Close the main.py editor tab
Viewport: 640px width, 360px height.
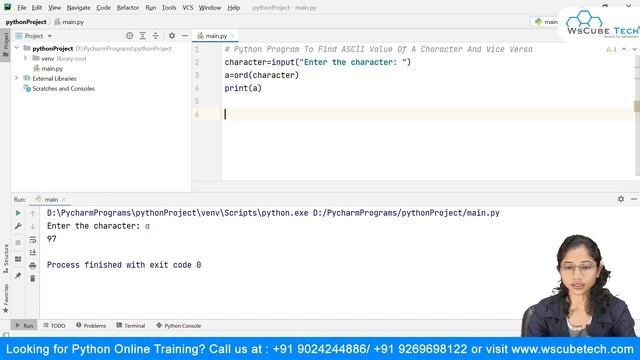(233, 36)
